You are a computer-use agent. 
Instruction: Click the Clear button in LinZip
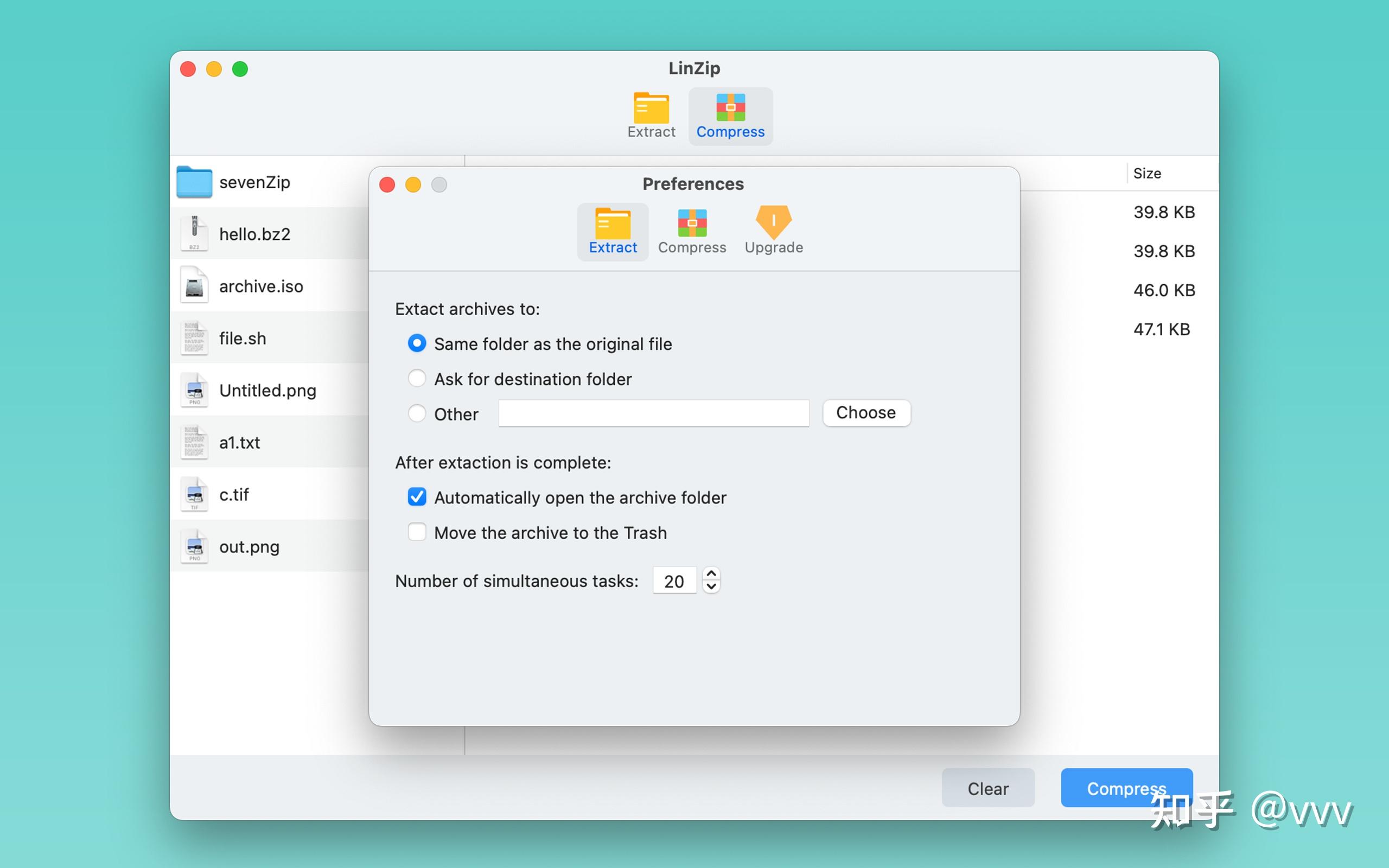point(988,788)
